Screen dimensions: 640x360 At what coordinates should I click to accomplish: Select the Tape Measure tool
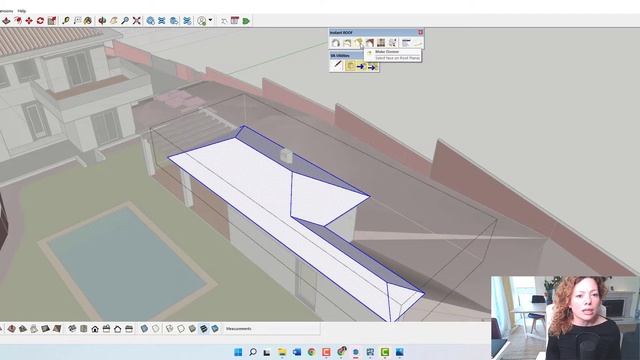(65, 20)
